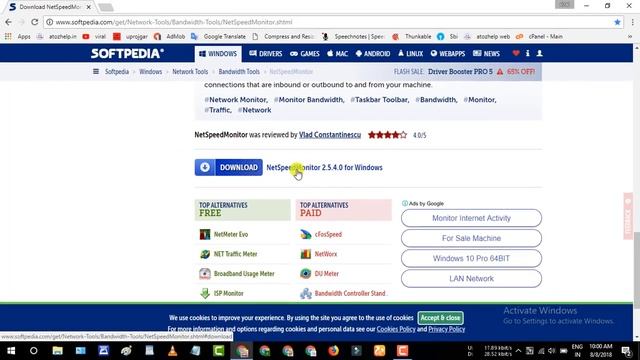Click the Network Monitor tag
Screen dimensions: 640x360
pyautogui.click(x=236, y=100)
